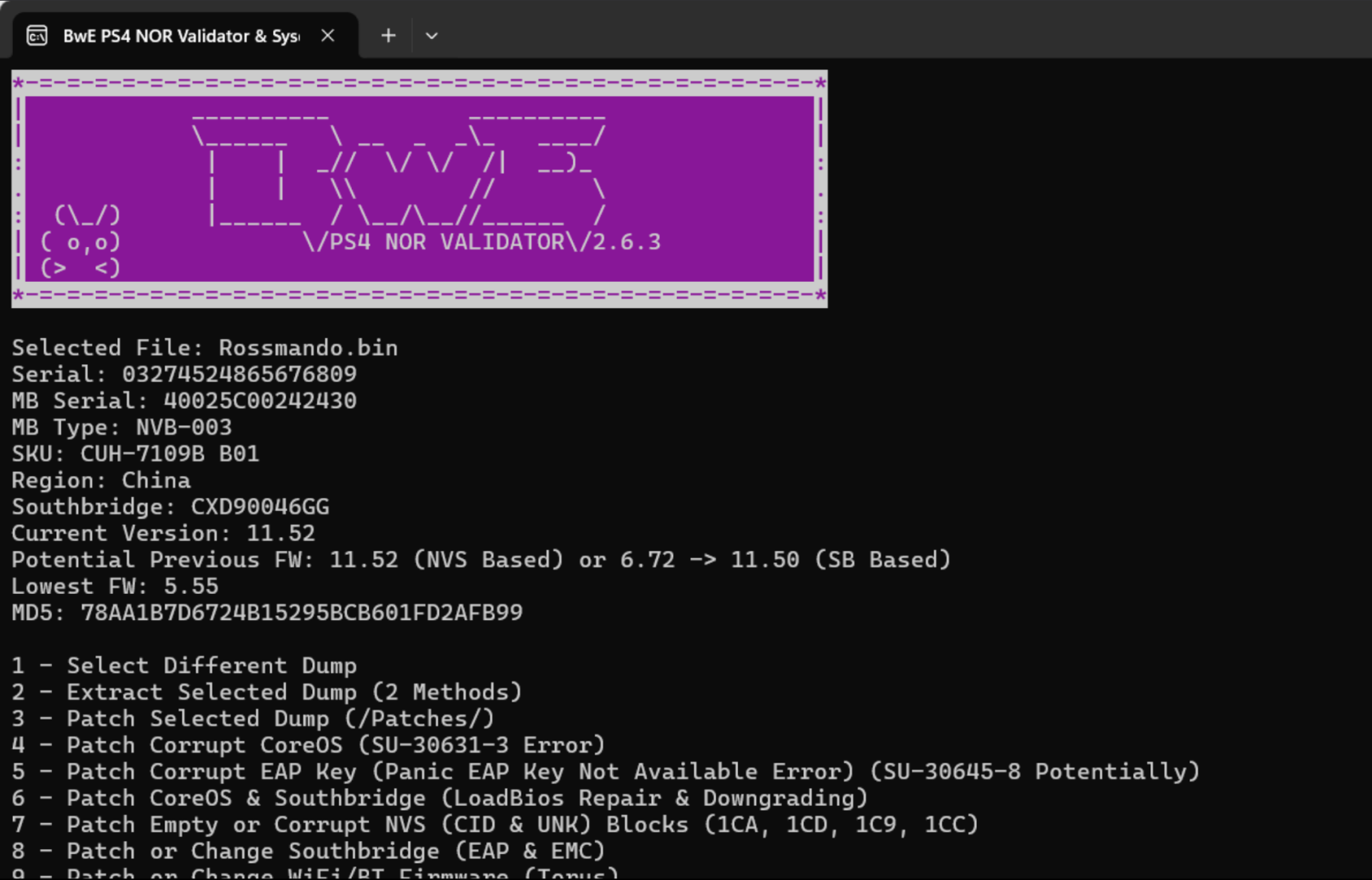Open a new tab with plus button
This screenshot has width=1372, height=880.
click(x=389, y=36)
